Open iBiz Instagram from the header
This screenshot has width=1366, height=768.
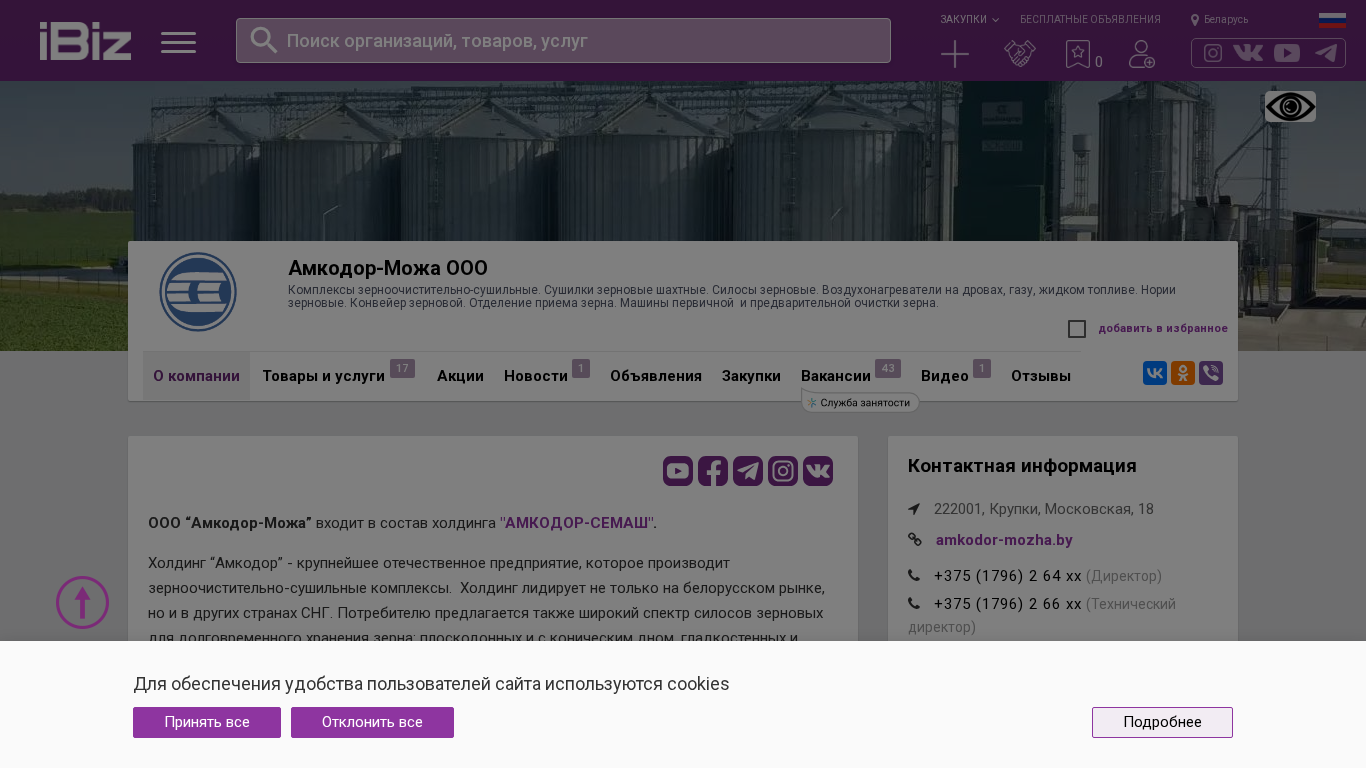[x=1213, y=53]
